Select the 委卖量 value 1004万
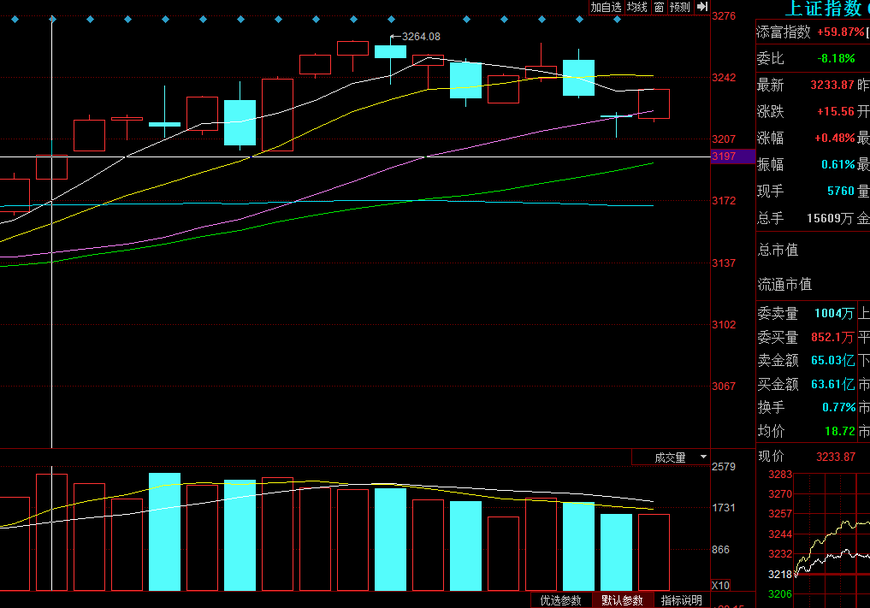 coord(834,313)
